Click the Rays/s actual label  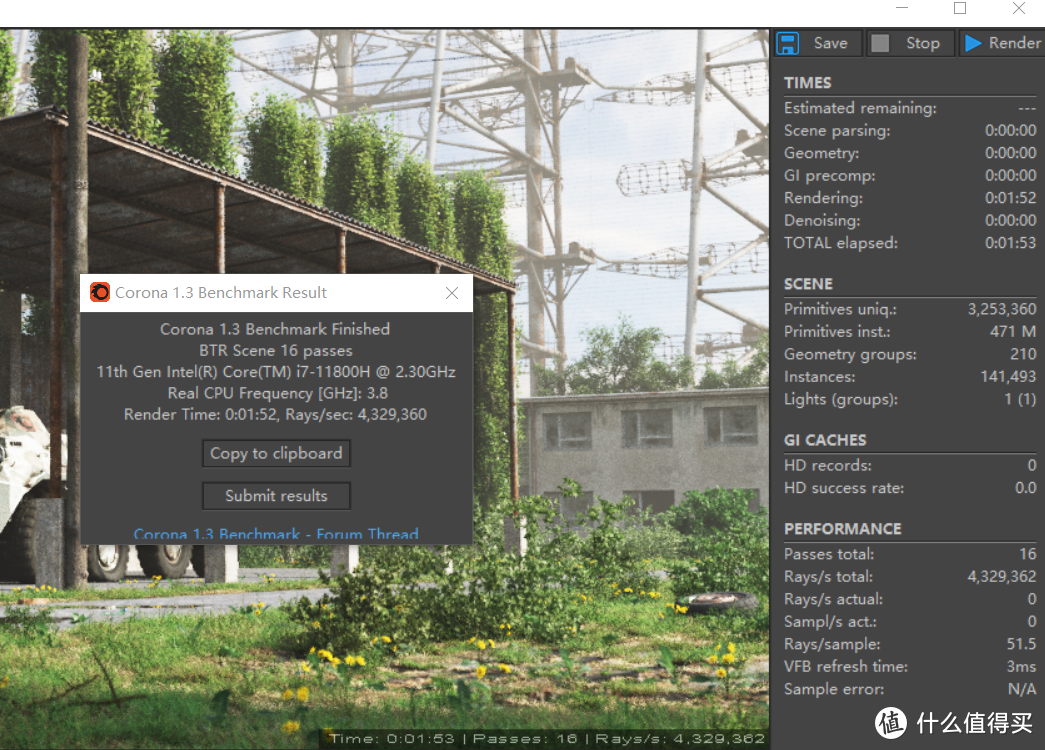[833, 599]
